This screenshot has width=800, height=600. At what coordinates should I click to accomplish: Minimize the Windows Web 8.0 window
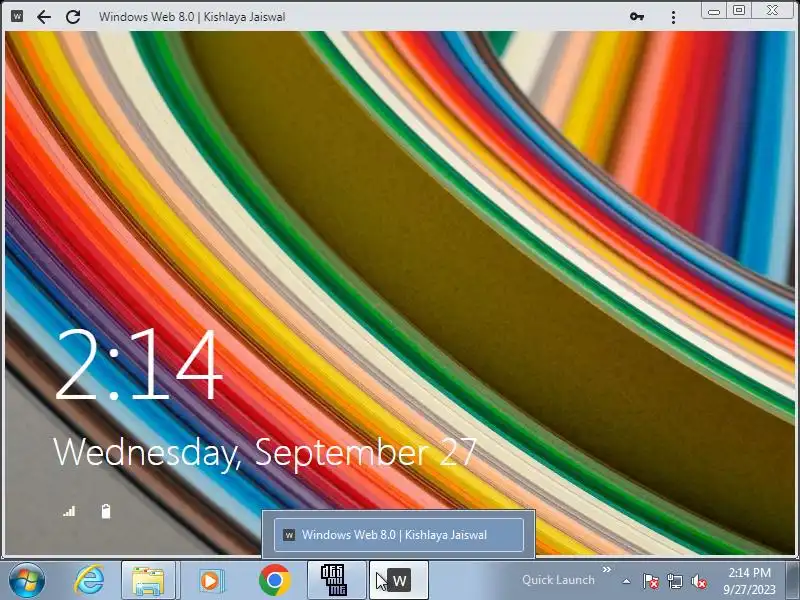point(714,11)
